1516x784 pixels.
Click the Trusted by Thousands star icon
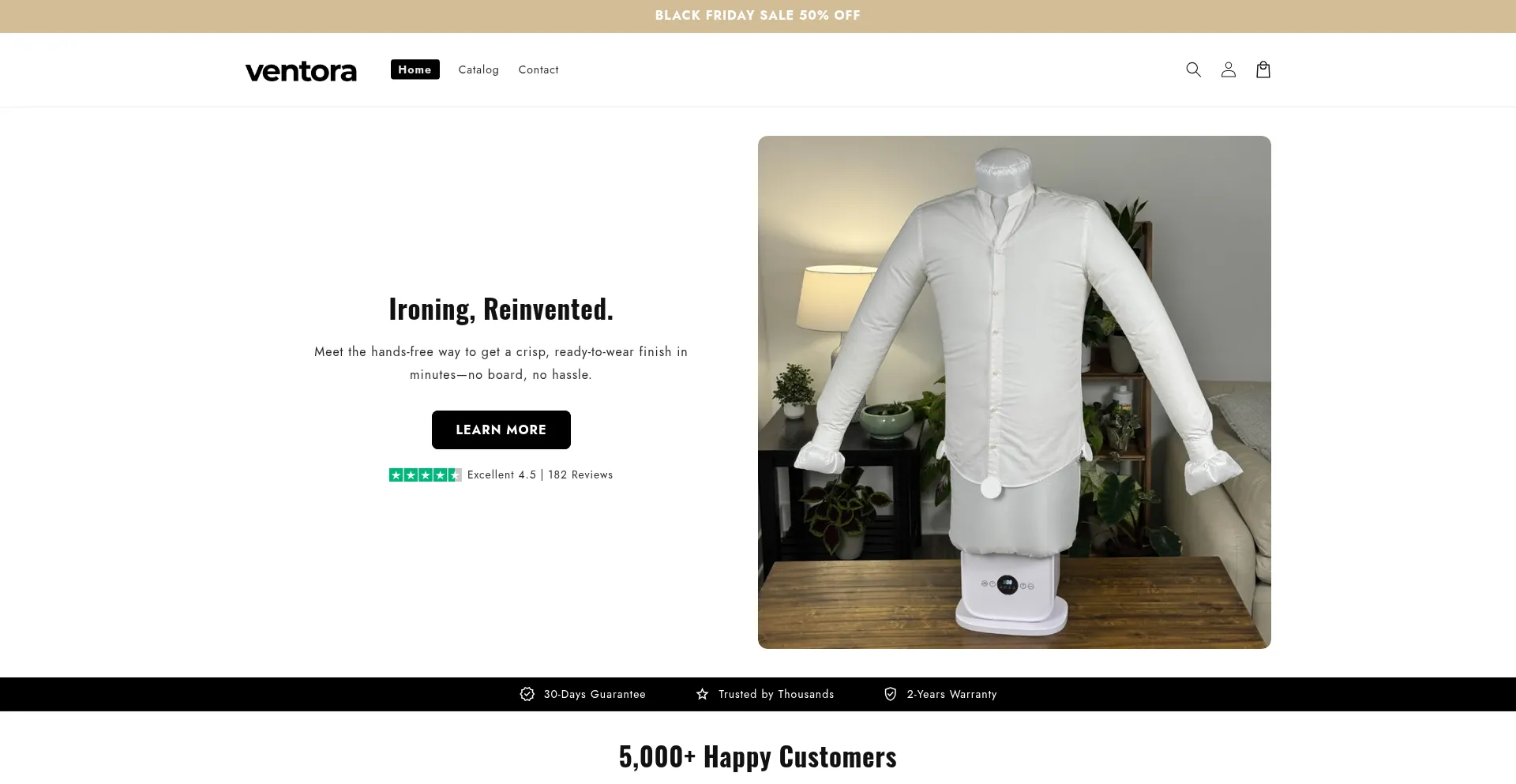pyautogui.click(x=702, y=694)
